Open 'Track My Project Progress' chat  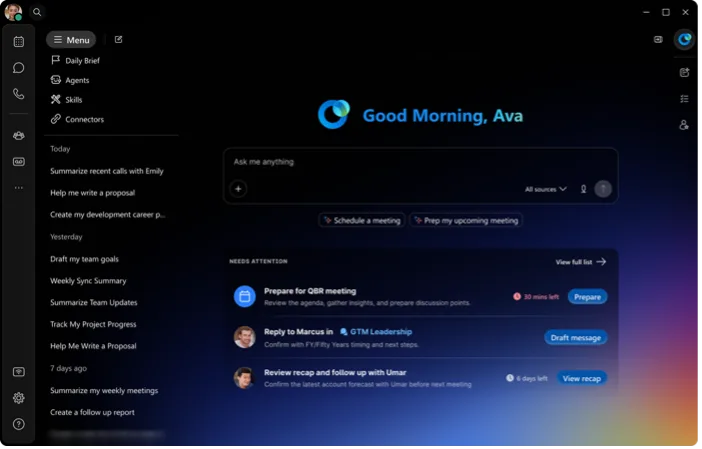tap(93, 325)
